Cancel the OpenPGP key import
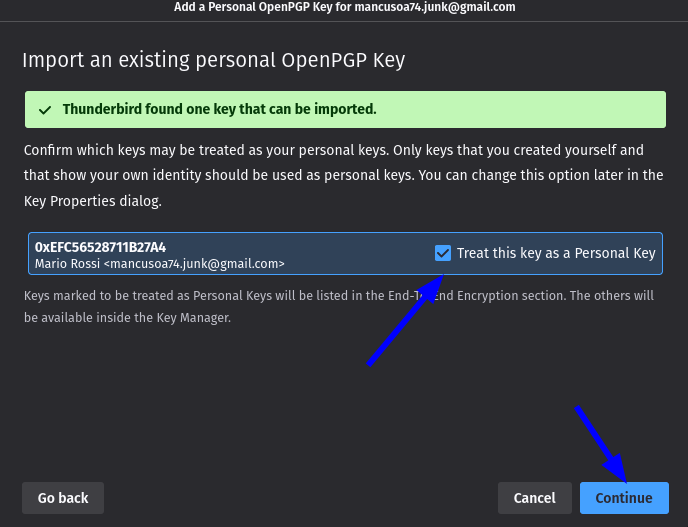This screenshot has height=527, width=688. point(534,498)
